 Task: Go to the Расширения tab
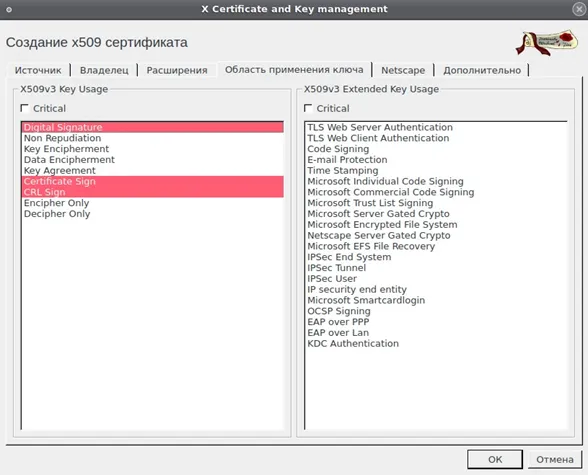(x=177, y=70)
